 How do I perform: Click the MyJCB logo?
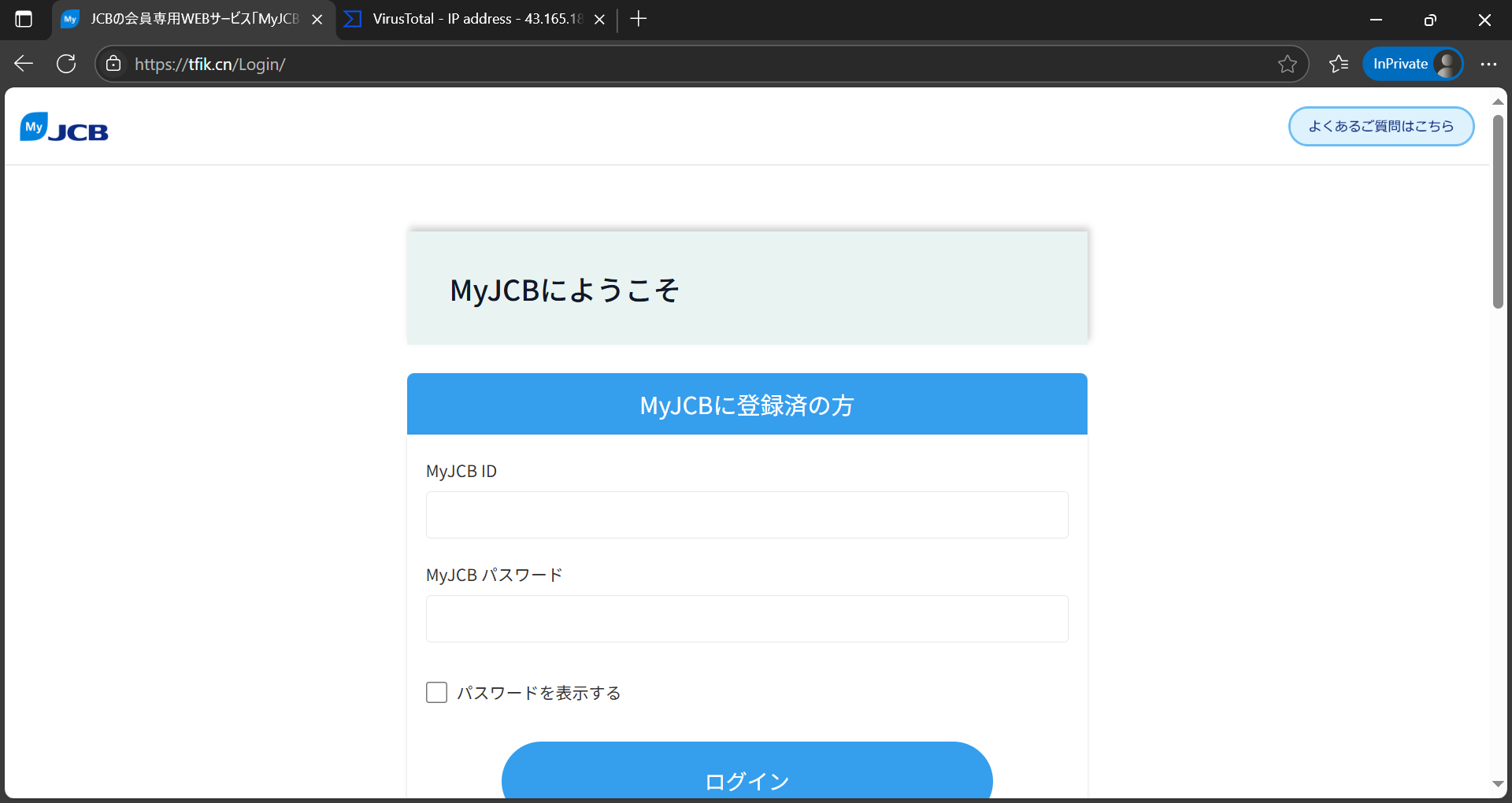click(64, 127)
